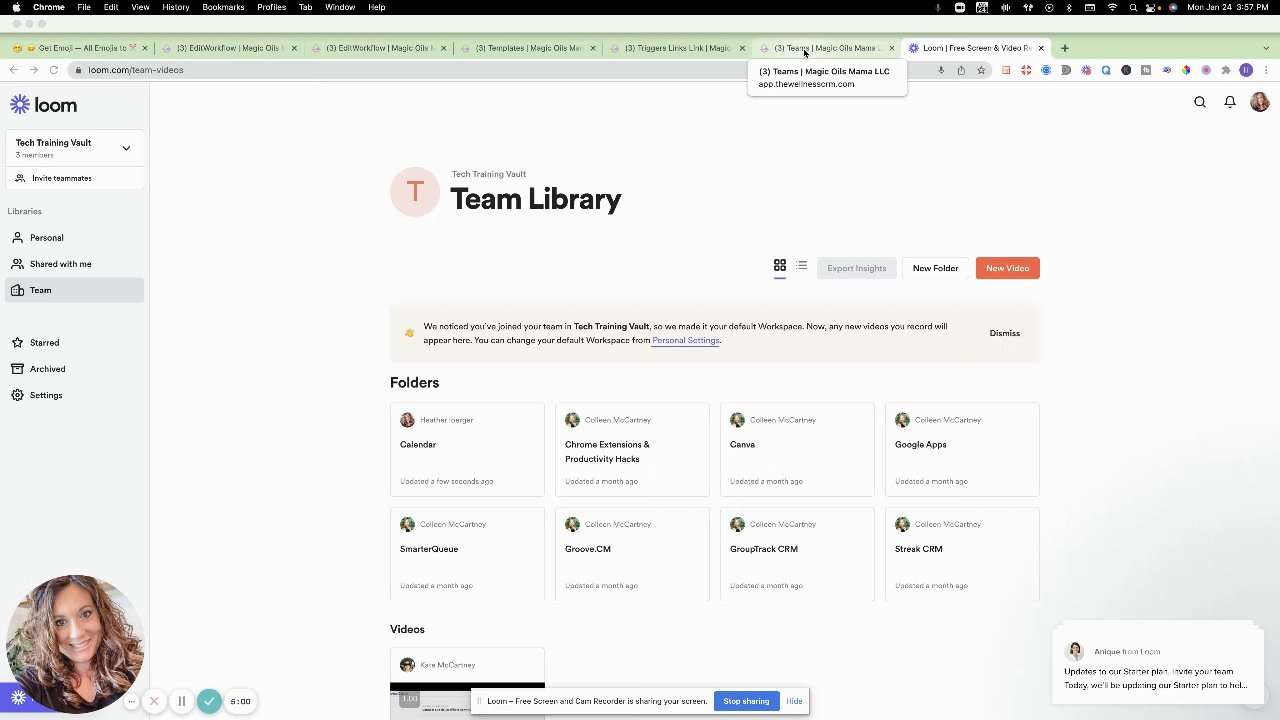
Task: Switch to the Triggers Links tab
Action: (677, 48)
